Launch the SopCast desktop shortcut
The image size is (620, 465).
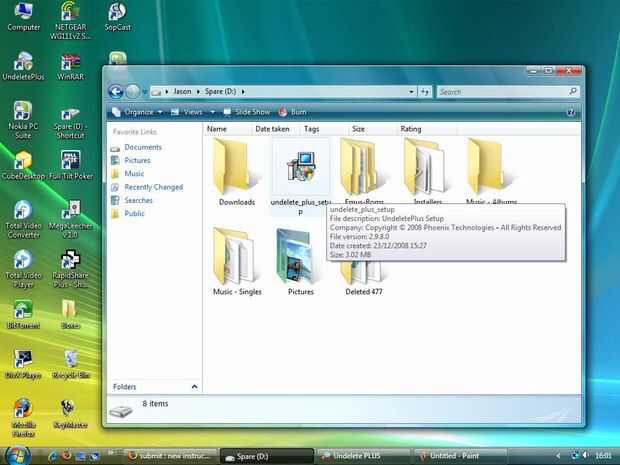[x=117, y=17]
